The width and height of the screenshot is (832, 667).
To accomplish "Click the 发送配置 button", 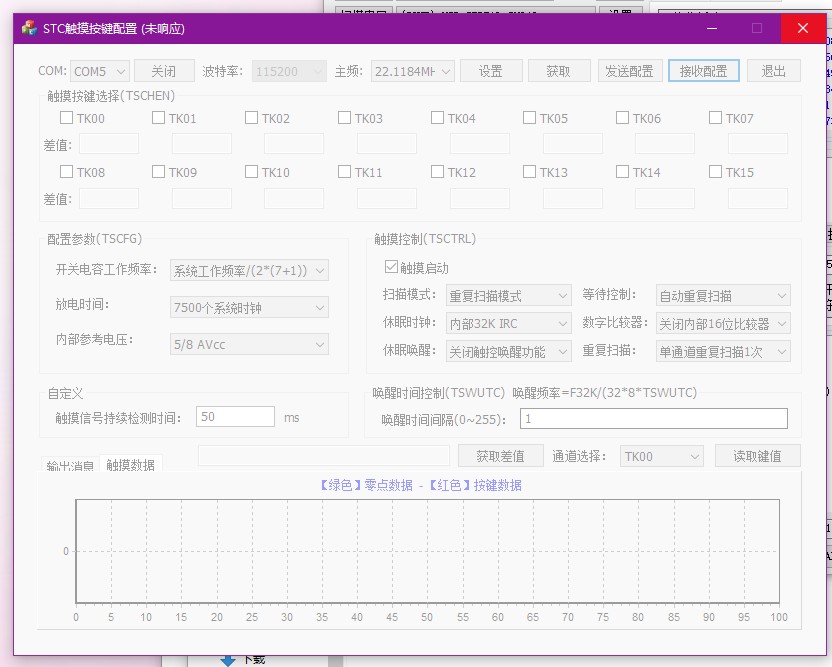I will point(630,71).
